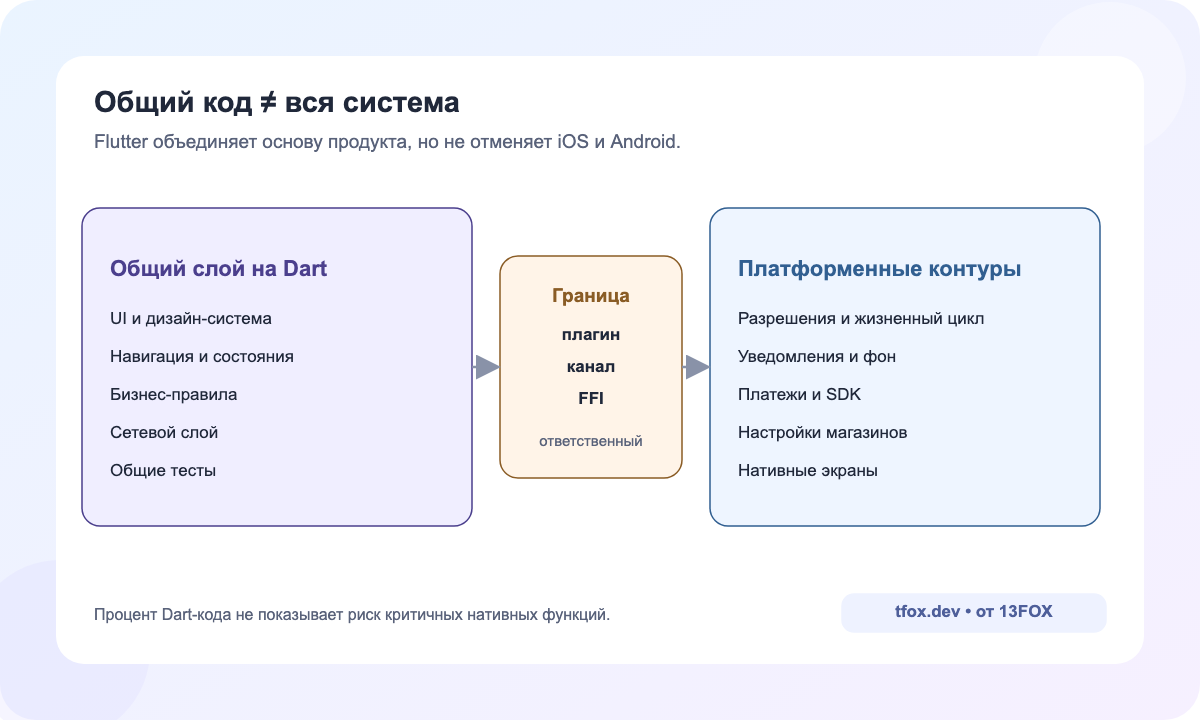
Task: Select the "Настройки магазинов" line
Action: (823, 432)
